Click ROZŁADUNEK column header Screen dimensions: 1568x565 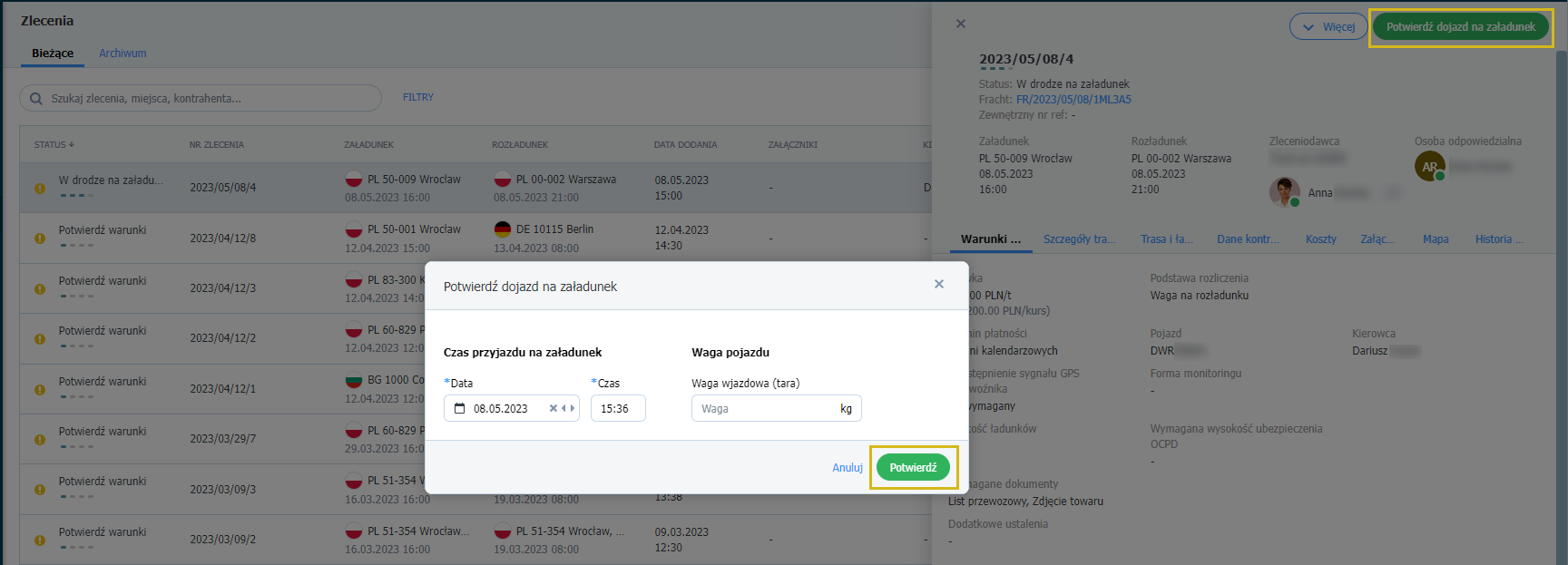[520, 144]
